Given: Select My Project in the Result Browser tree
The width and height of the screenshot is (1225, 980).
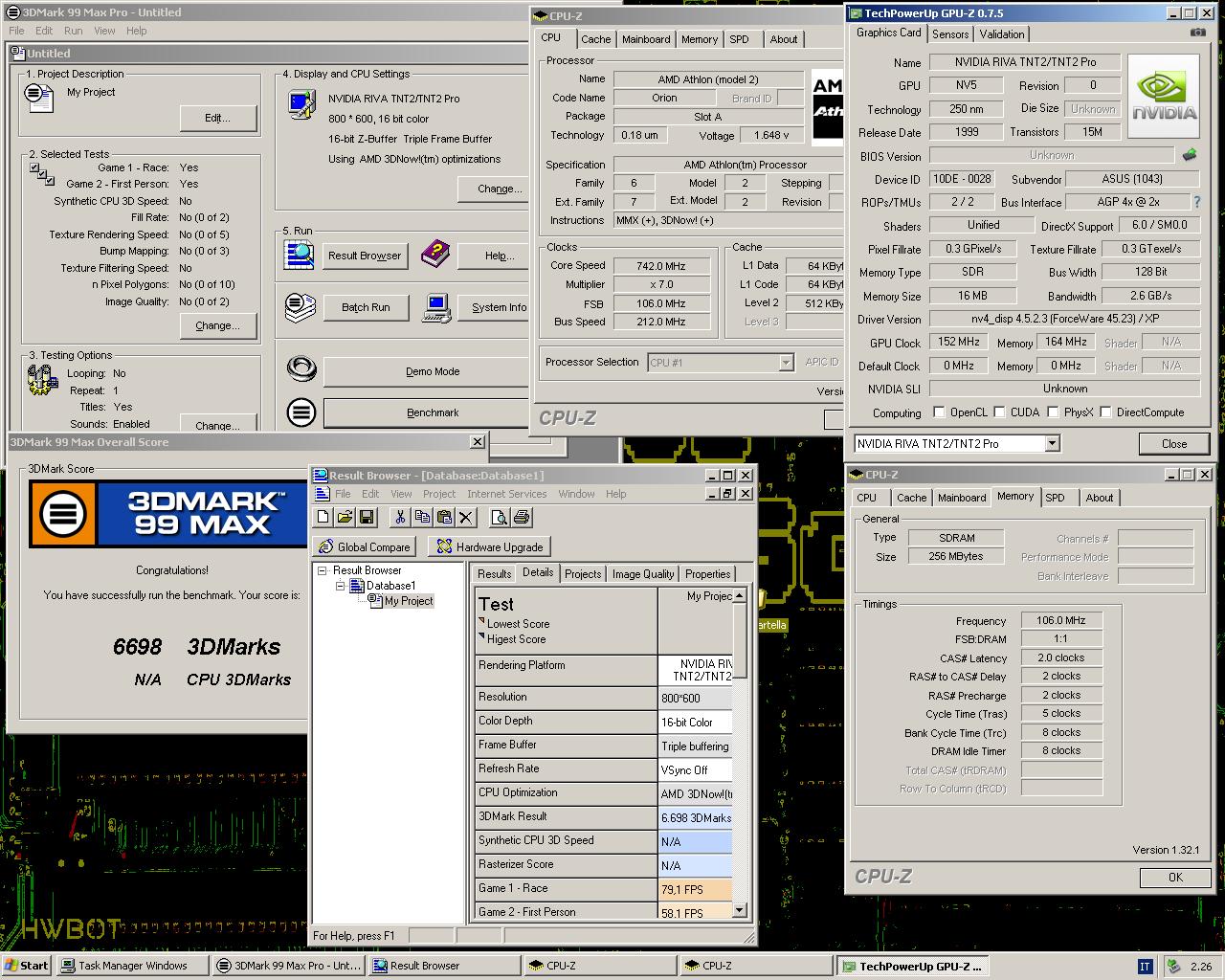Looking at the screenshot, I should tap(409, 601).
